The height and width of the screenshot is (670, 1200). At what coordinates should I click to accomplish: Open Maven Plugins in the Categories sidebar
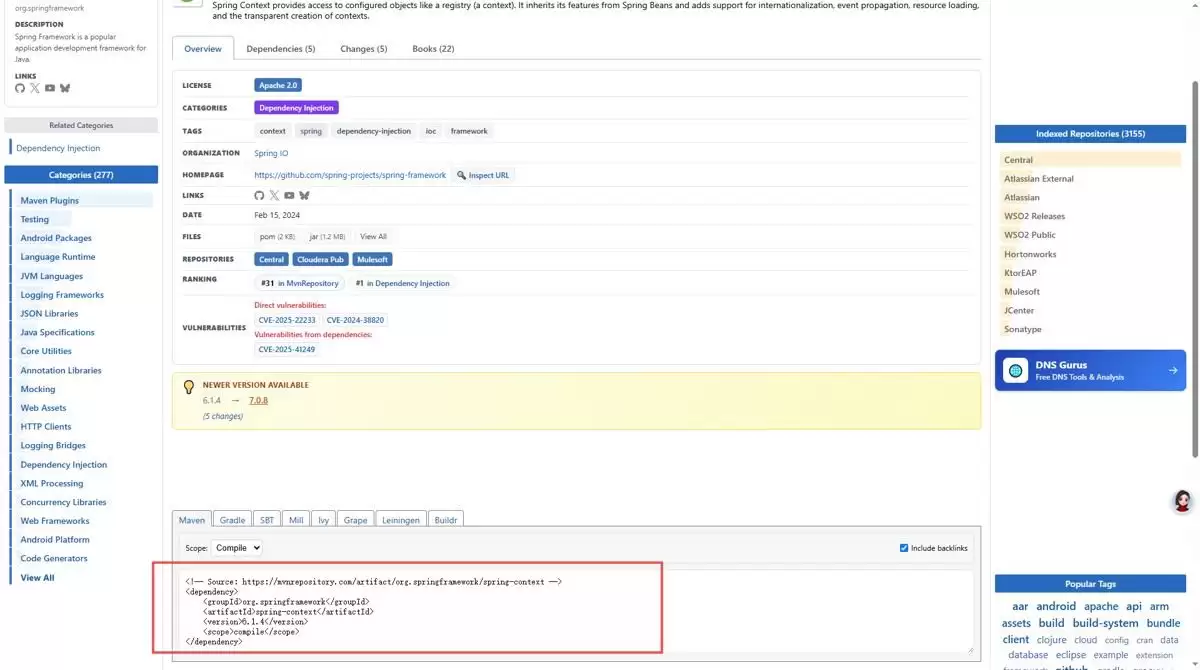click(x=50, y=201)
